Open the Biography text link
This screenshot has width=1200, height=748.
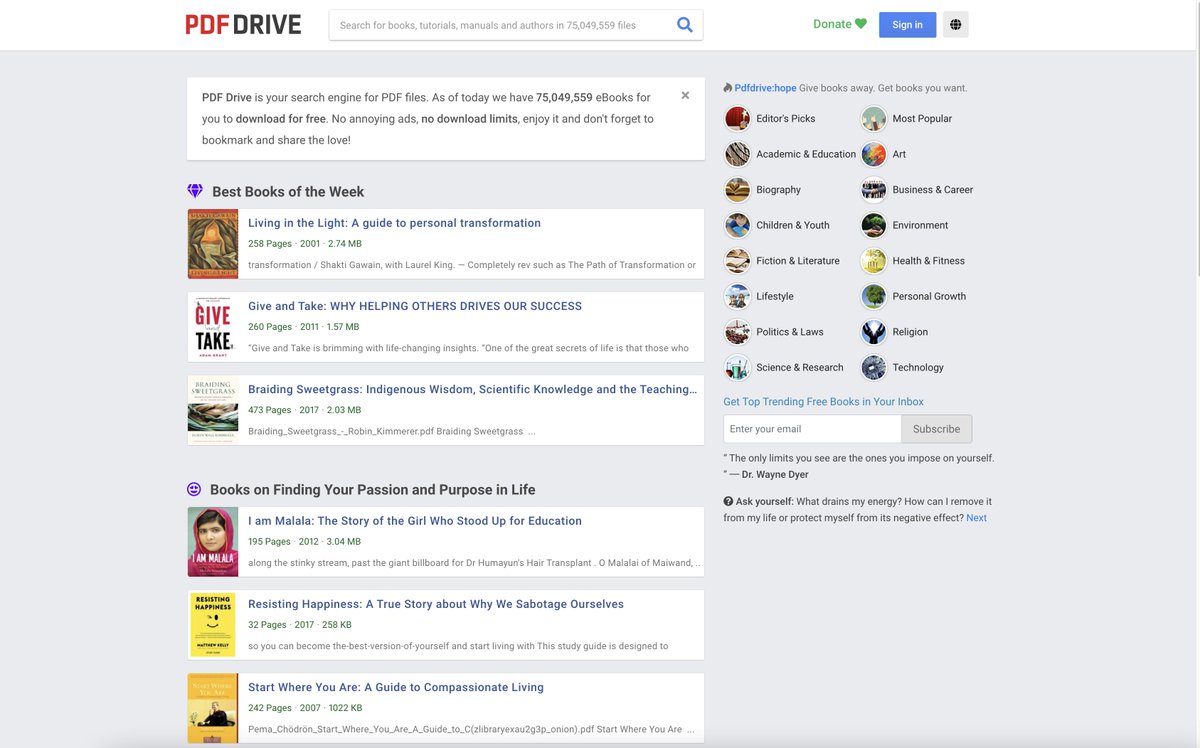[x=779, y=190]
